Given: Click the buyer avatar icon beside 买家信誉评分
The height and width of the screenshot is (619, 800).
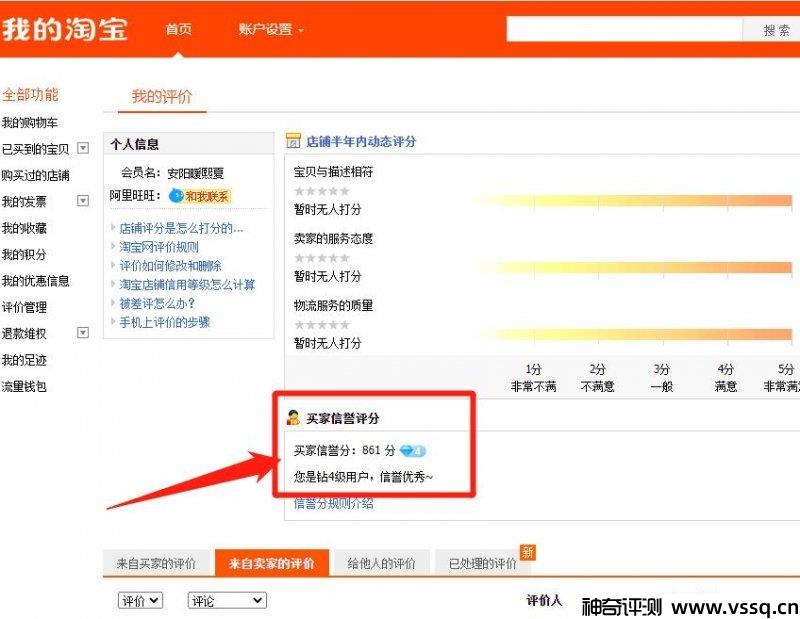Looking at the screenshot, I should [x=293, y=418].
